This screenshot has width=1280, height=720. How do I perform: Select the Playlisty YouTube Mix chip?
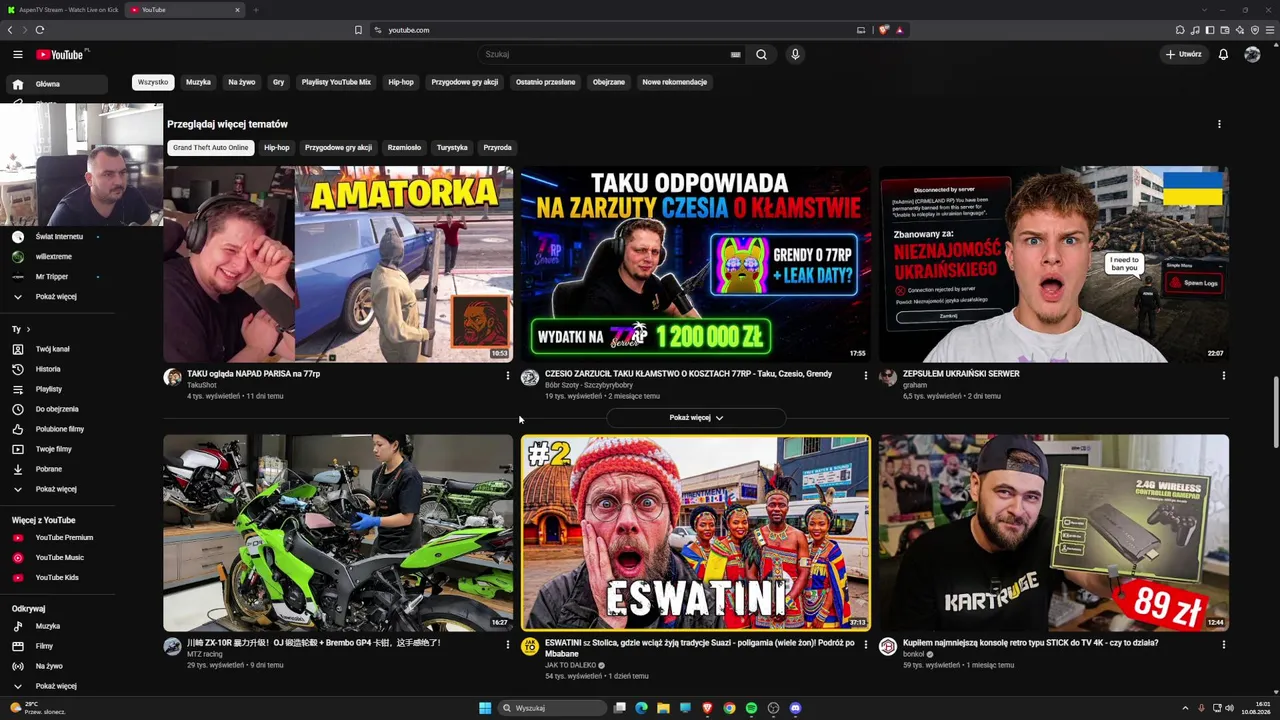coord(336,82)
